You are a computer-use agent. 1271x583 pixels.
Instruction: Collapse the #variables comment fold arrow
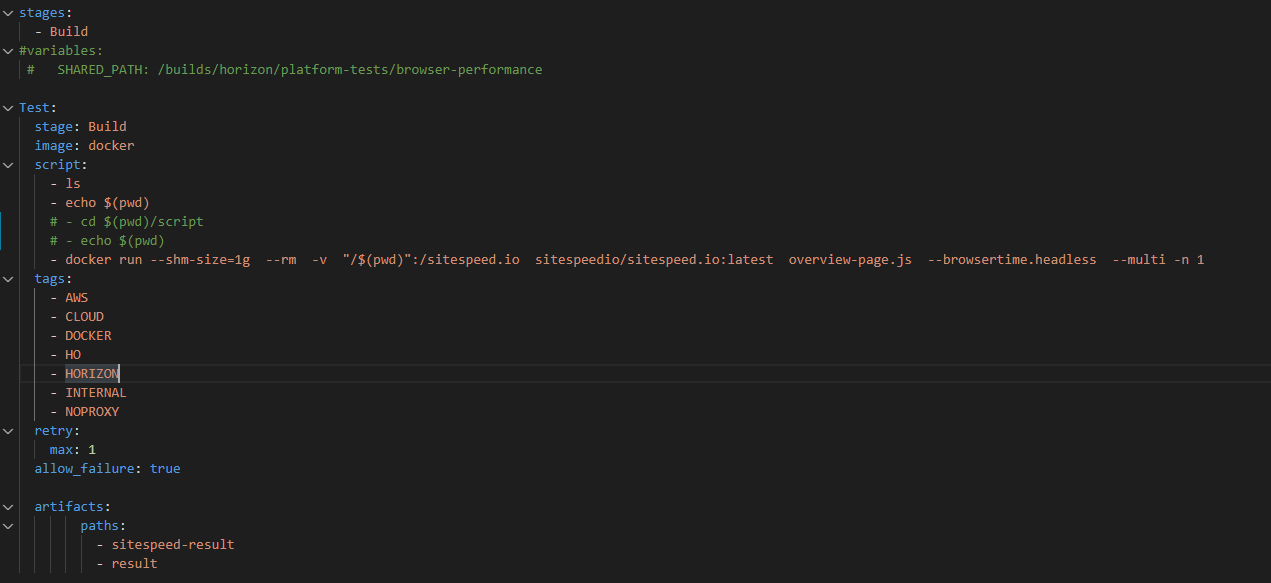(x=8, y=51)
